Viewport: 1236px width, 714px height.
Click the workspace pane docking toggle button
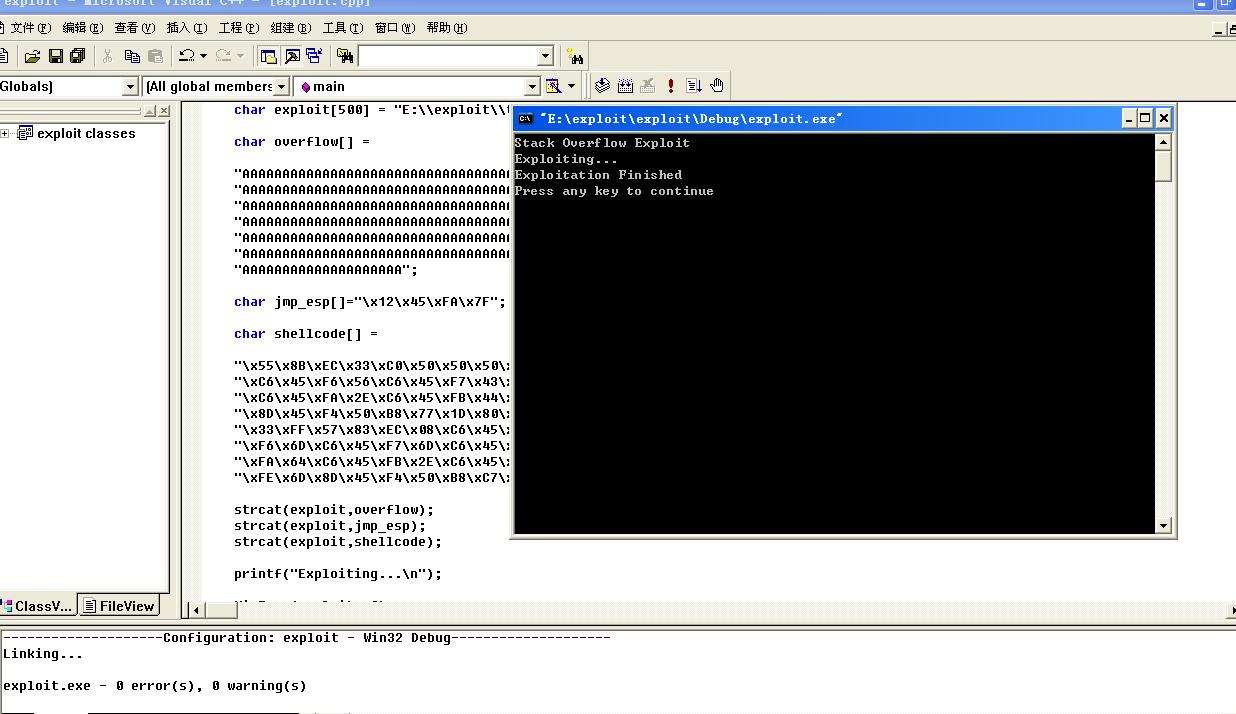click(x=149, y=111)
